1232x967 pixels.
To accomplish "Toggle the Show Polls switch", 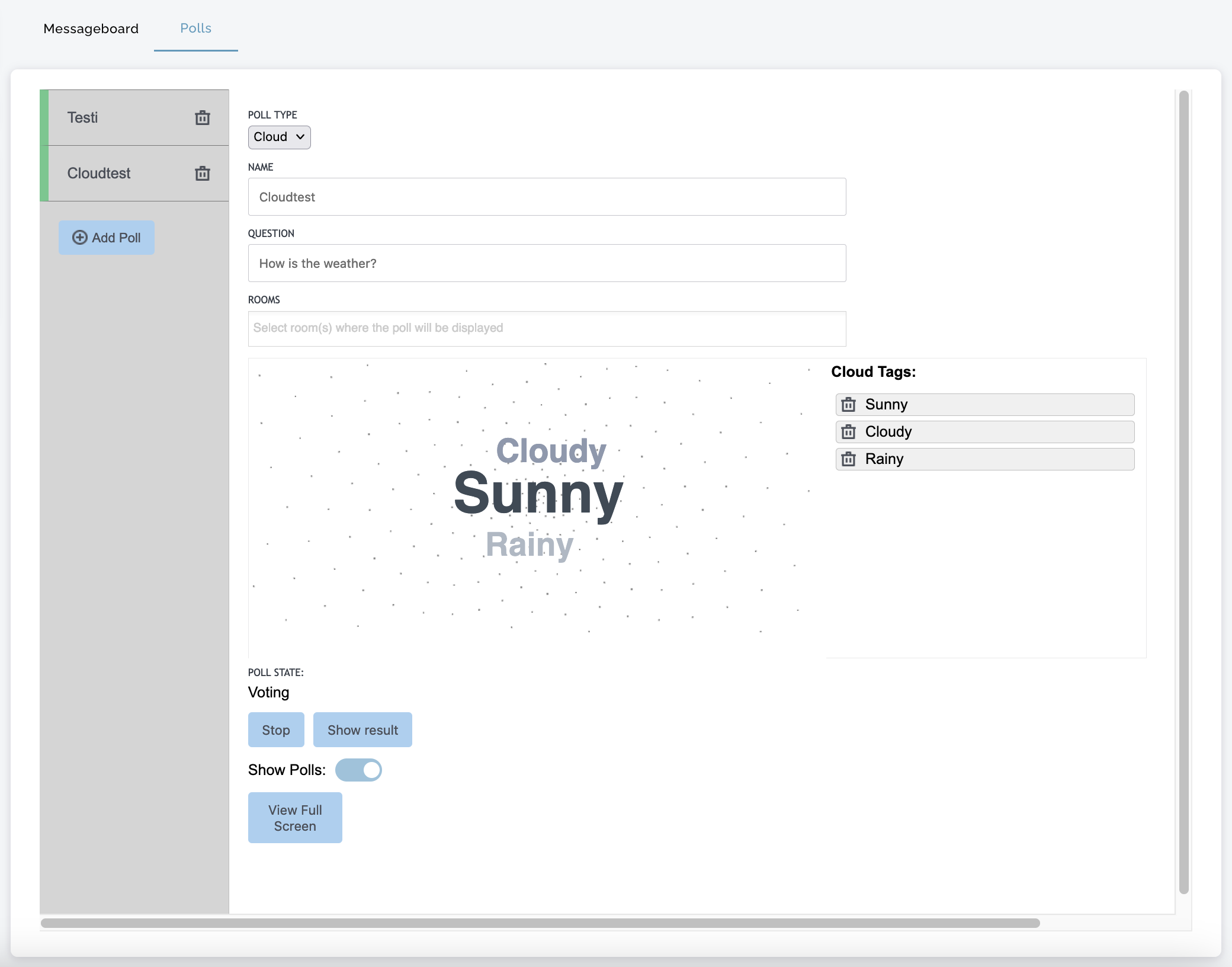I will click(358, 770).
